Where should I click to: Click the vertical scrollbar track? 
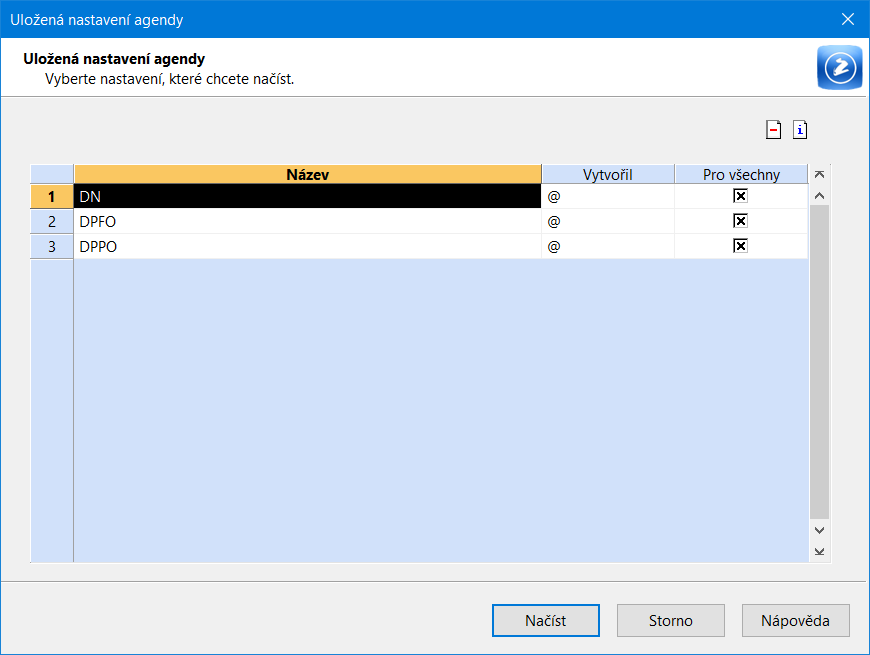point(819,363)
